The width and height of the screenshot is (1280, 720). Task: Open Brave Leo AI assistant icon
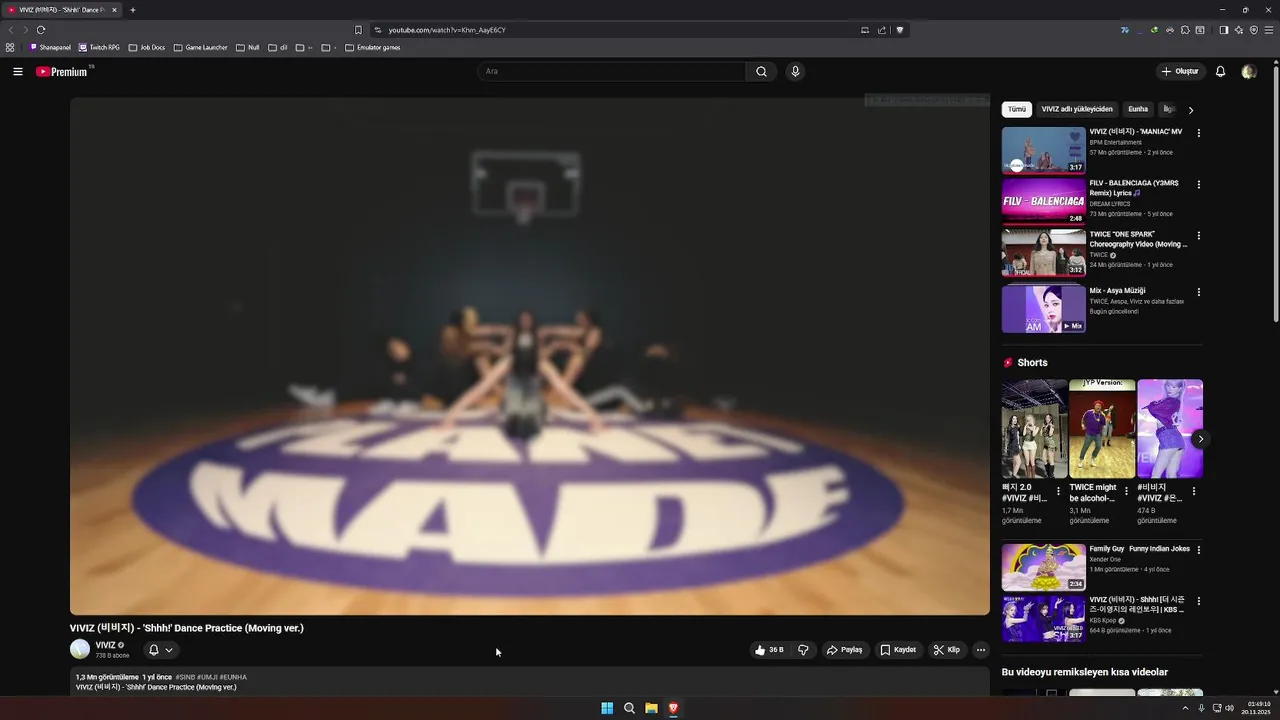tap(1238, 30)
